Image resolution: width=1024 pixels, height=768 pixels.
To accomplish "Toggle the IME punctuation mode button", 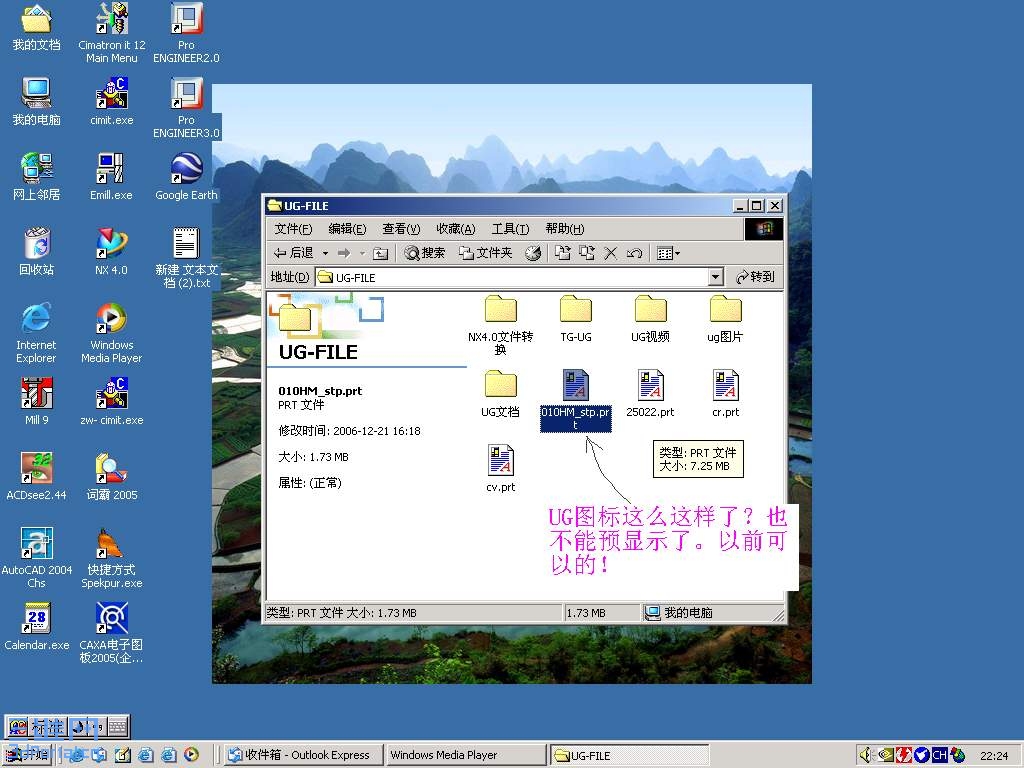I will point(96,726).
